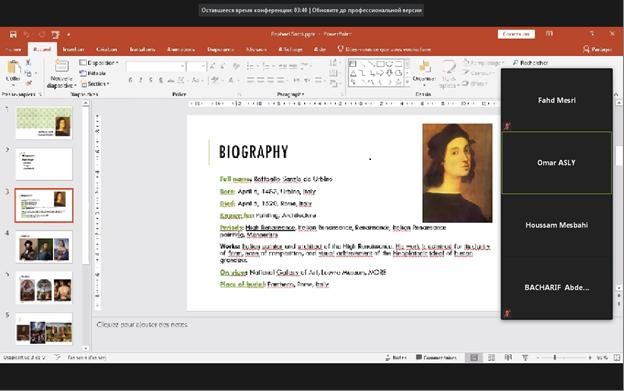
Task: Select slide 6 thumbnail
Action: point(44,329)
